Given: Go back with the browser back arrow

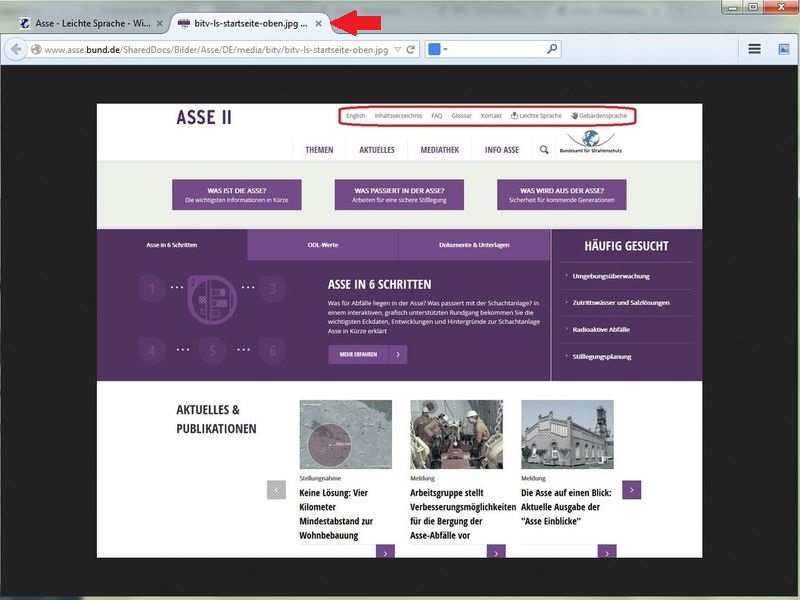Looking at the screenshot, I should (16, 49).
